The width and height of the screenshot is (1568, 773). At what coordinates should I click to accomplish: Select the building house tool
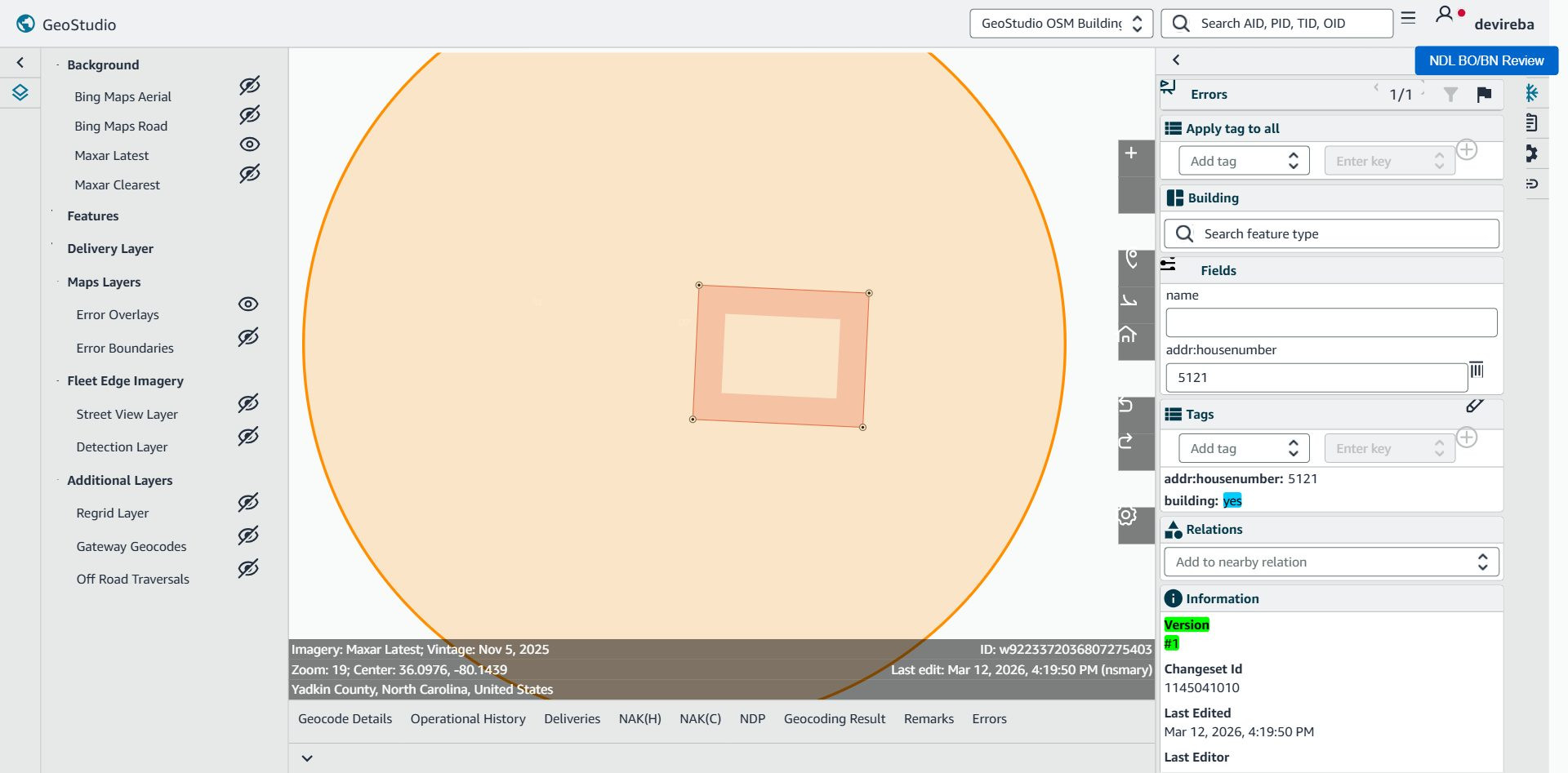pos(1128,334)
